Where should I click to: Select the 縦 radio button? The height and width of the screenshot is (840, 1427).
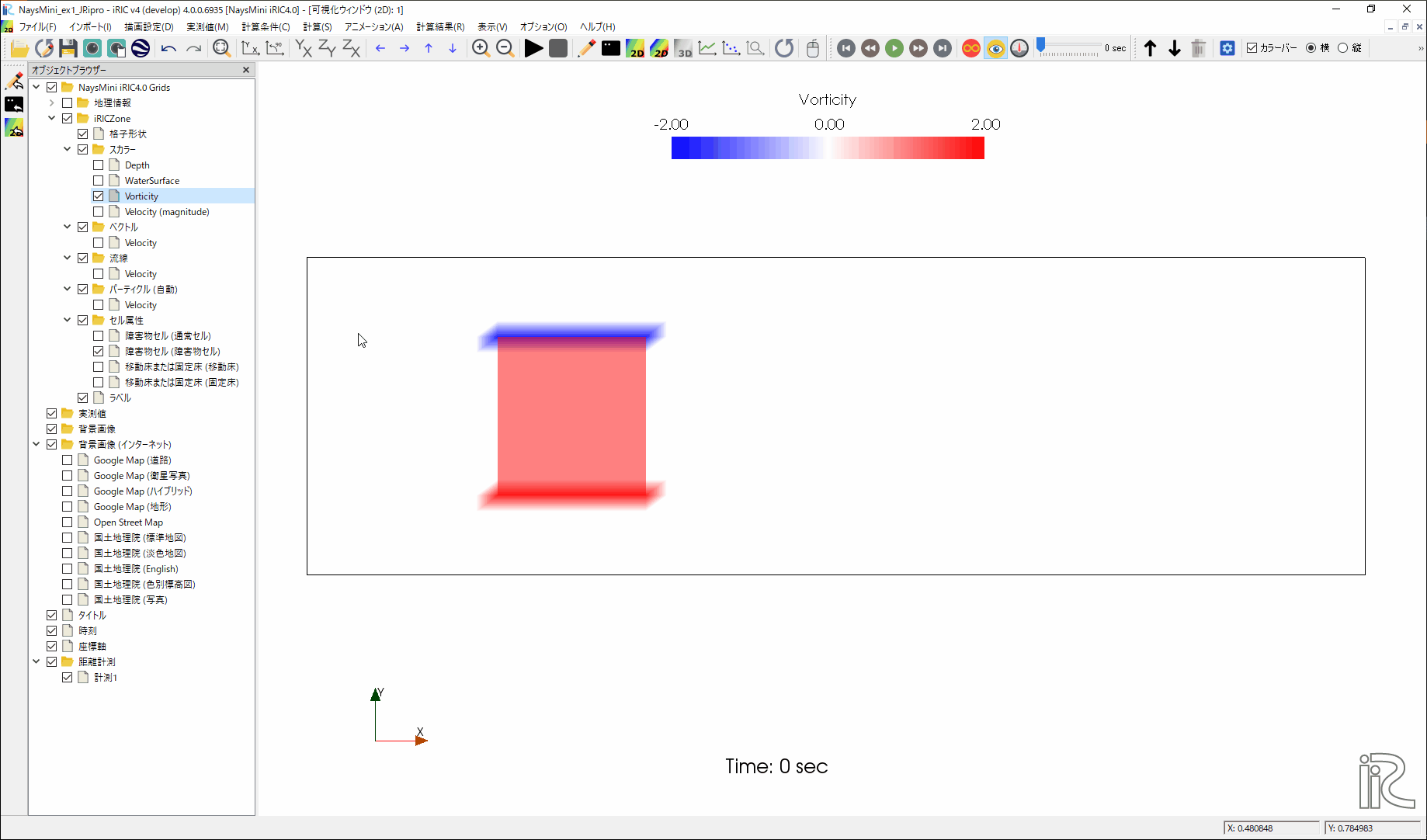tap(1342, 48)
